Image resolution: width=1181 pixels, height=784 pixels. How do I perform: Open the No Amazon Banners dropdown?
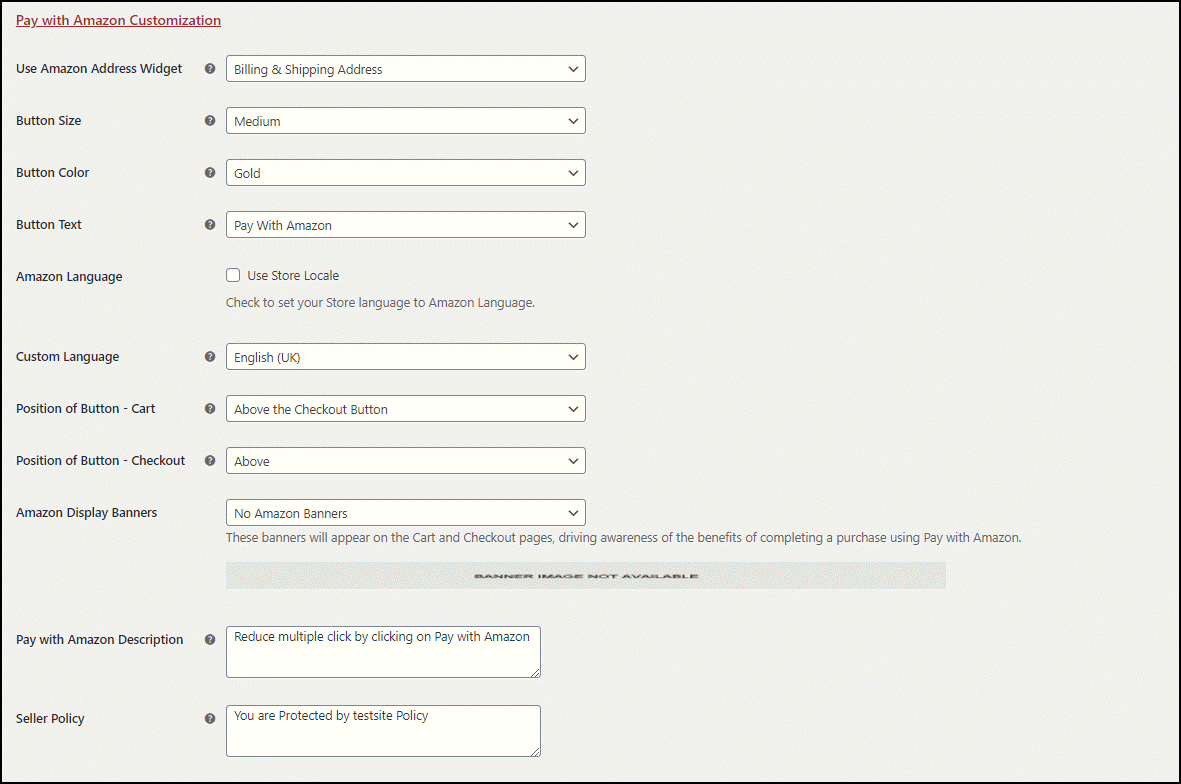(x=406, y=513)
